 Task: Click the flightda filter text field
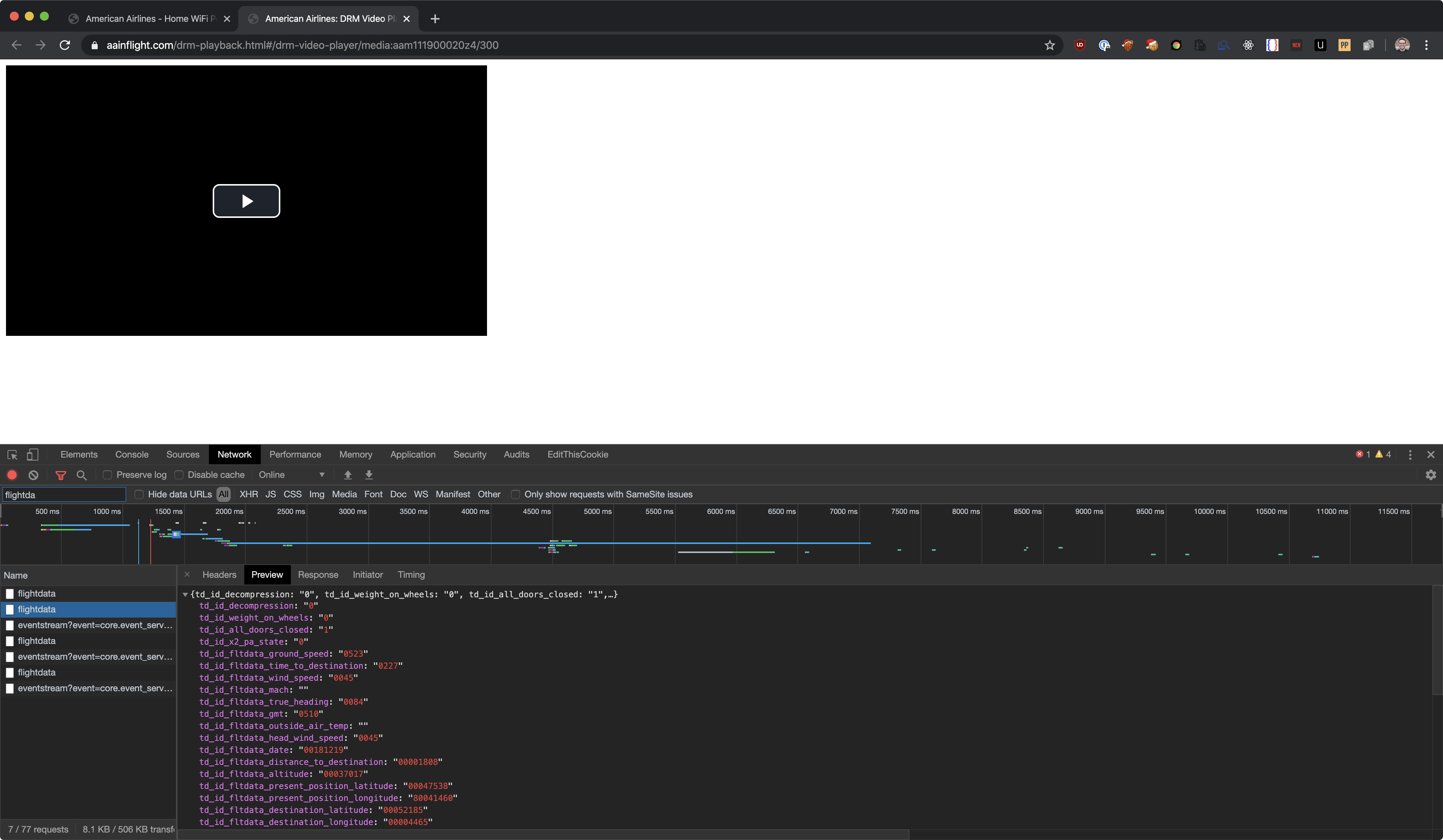[63, 495]
